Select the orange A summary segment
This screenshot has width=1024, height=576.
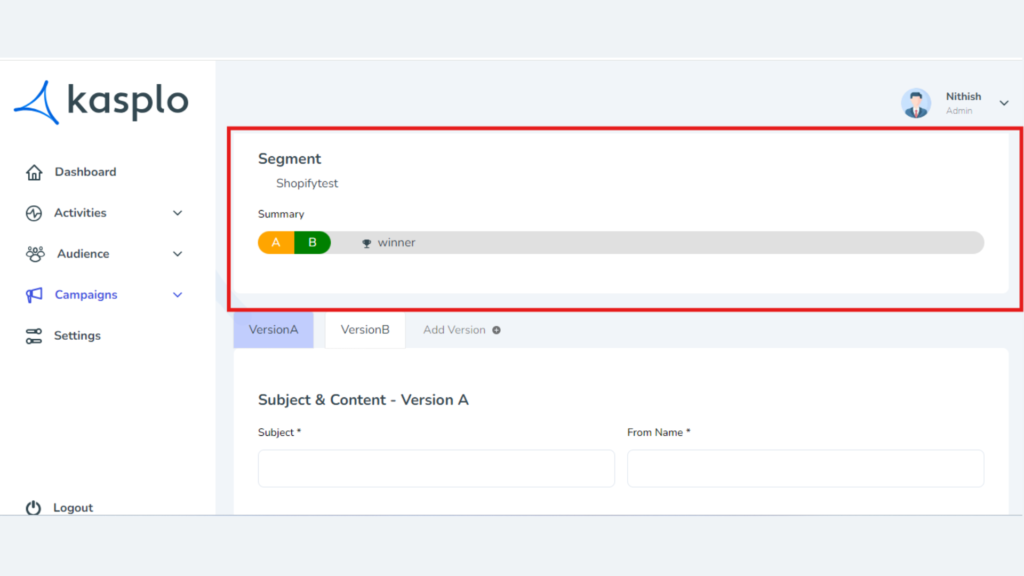click(x=276, y=242)
